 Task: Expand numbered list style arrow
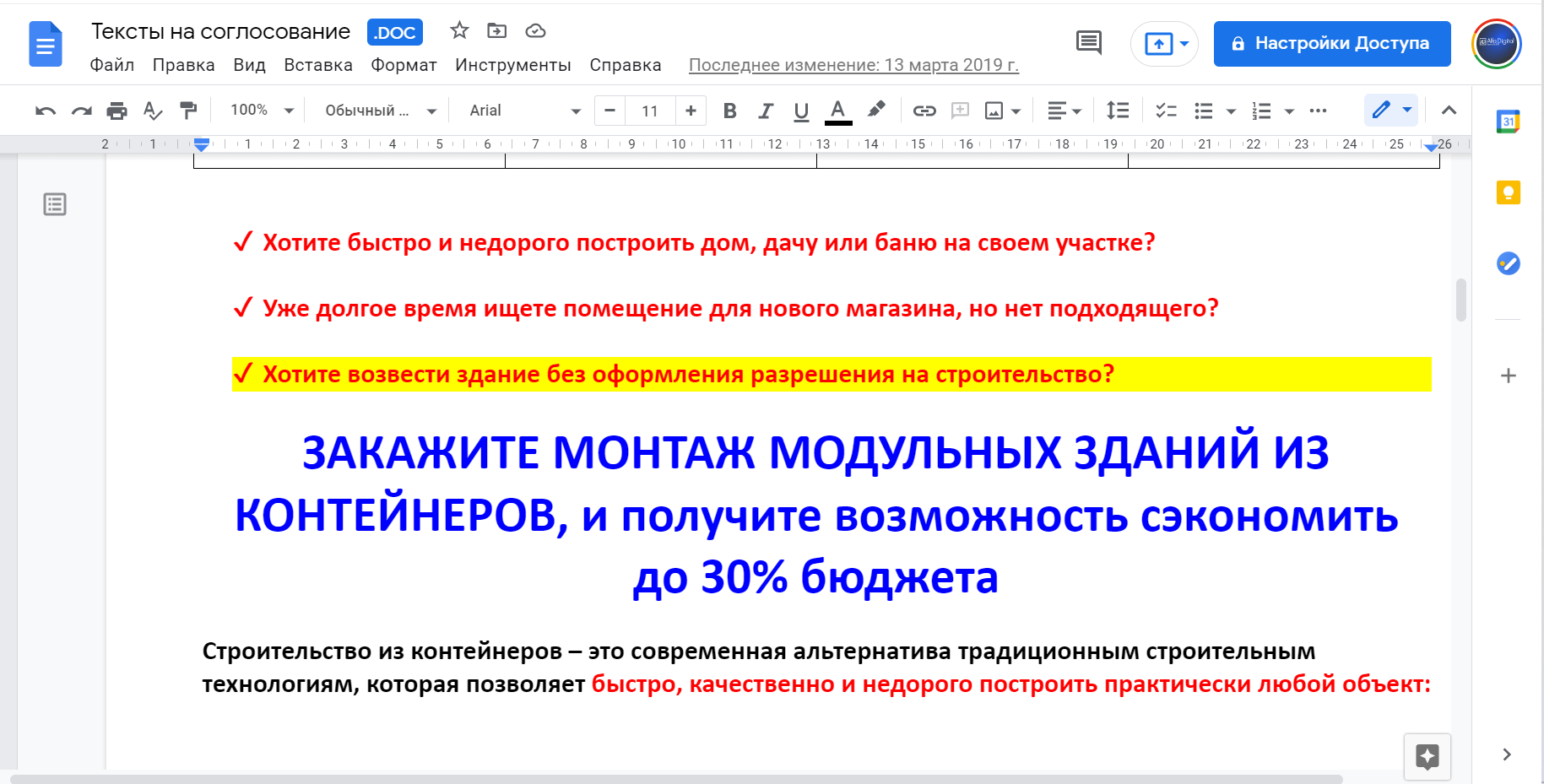point(1289,111)
